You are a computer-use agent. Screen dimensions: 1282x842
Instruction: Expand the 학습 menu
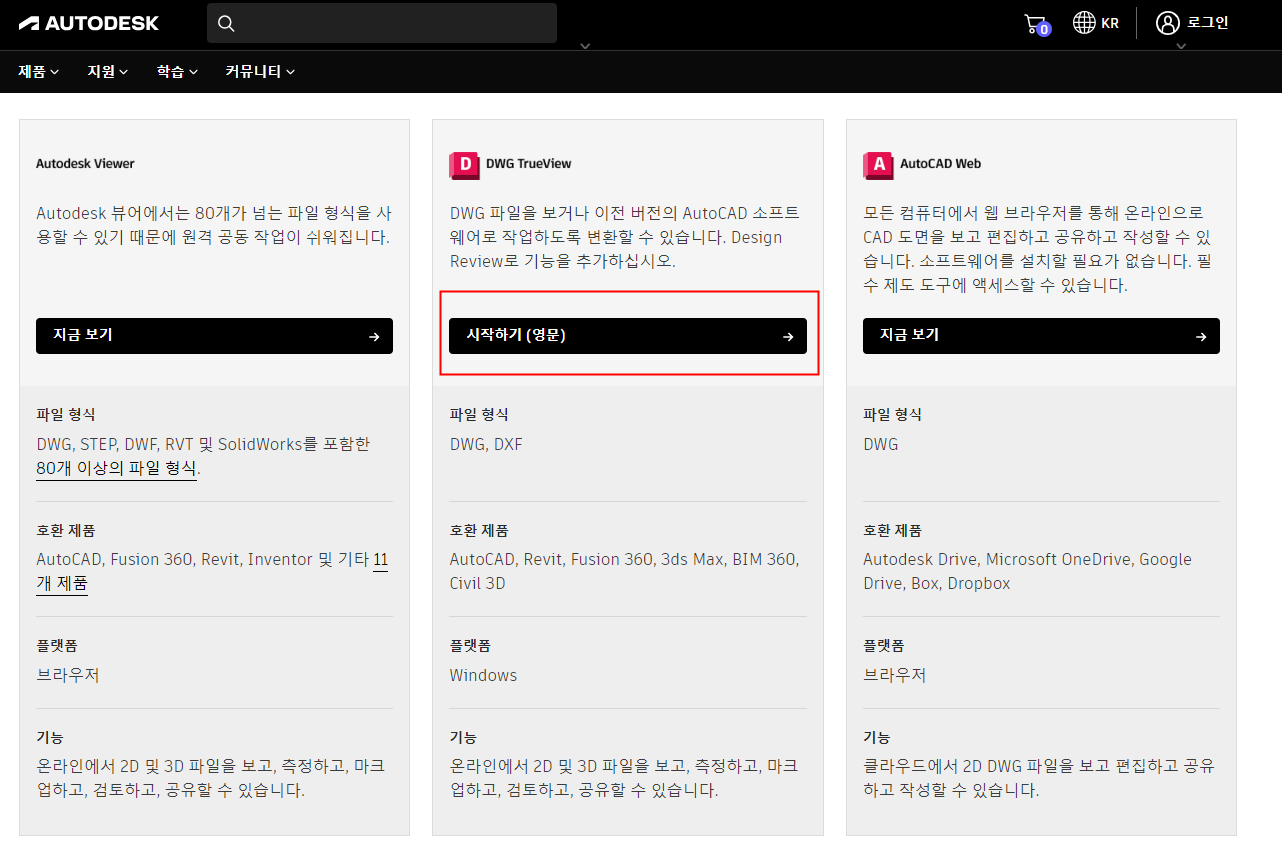point(177,72)
